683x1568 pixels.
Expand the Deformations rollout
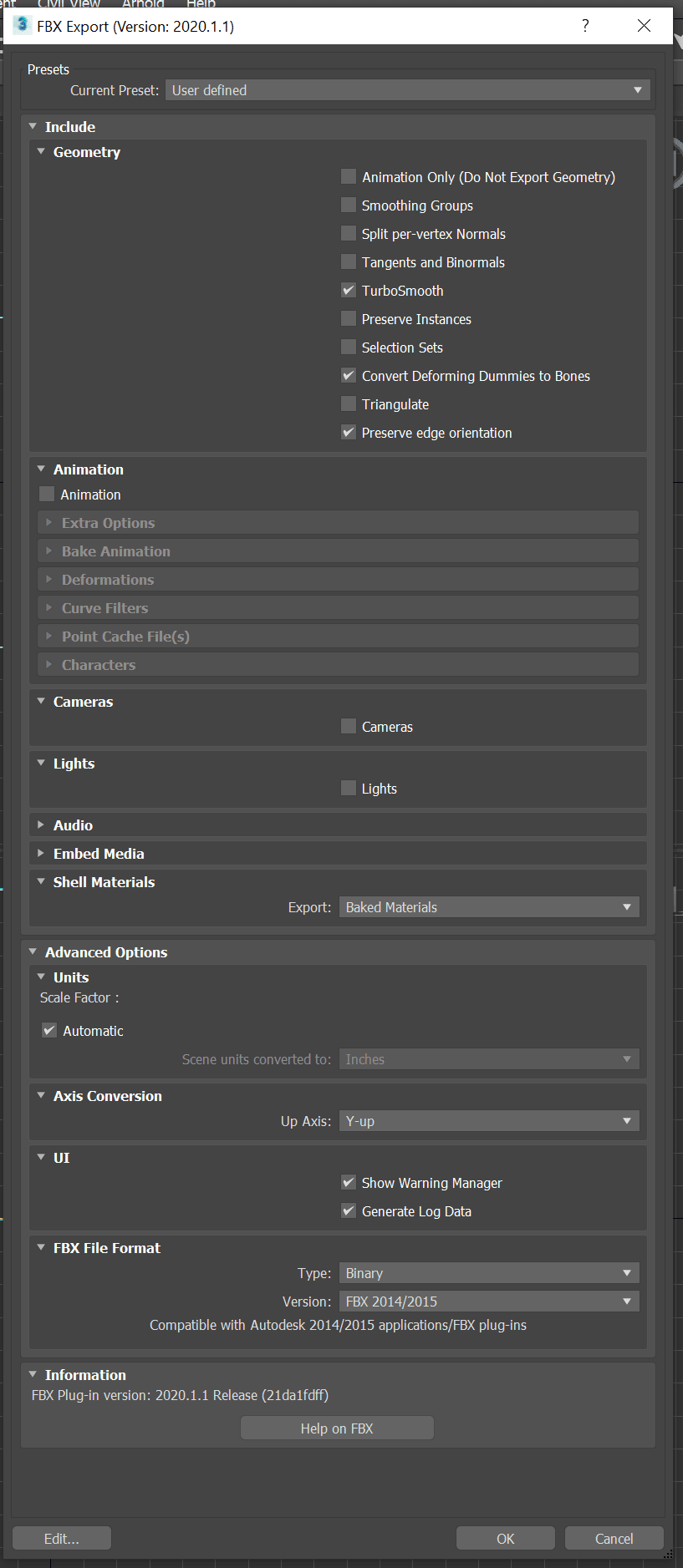tap(338, 580)
